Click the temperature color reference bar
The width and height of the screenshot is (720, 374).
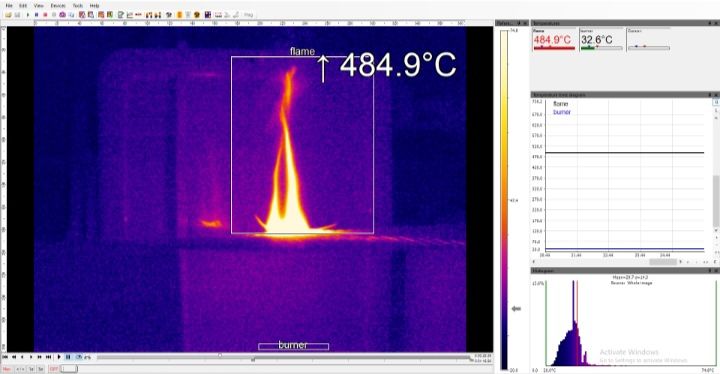504,199
